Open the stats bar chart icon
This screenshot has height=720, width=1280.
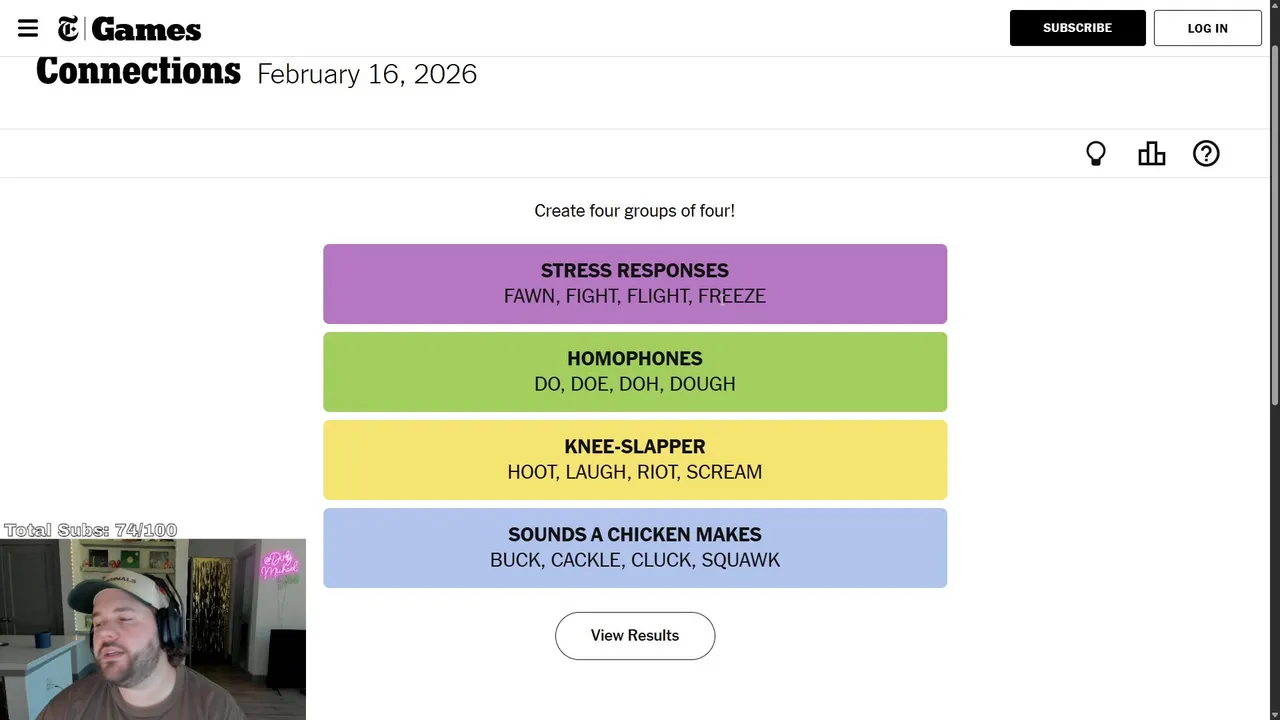1151,153
